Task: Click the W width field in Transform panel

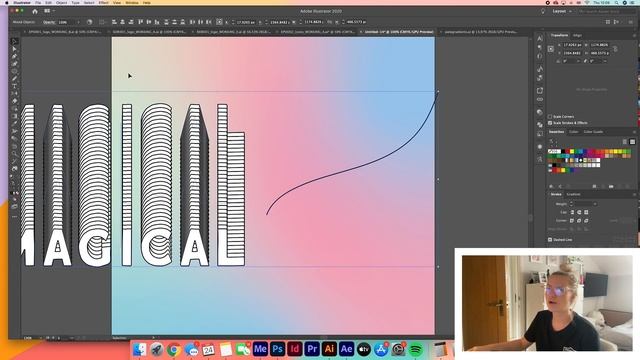Action: (x=599, y=45)
